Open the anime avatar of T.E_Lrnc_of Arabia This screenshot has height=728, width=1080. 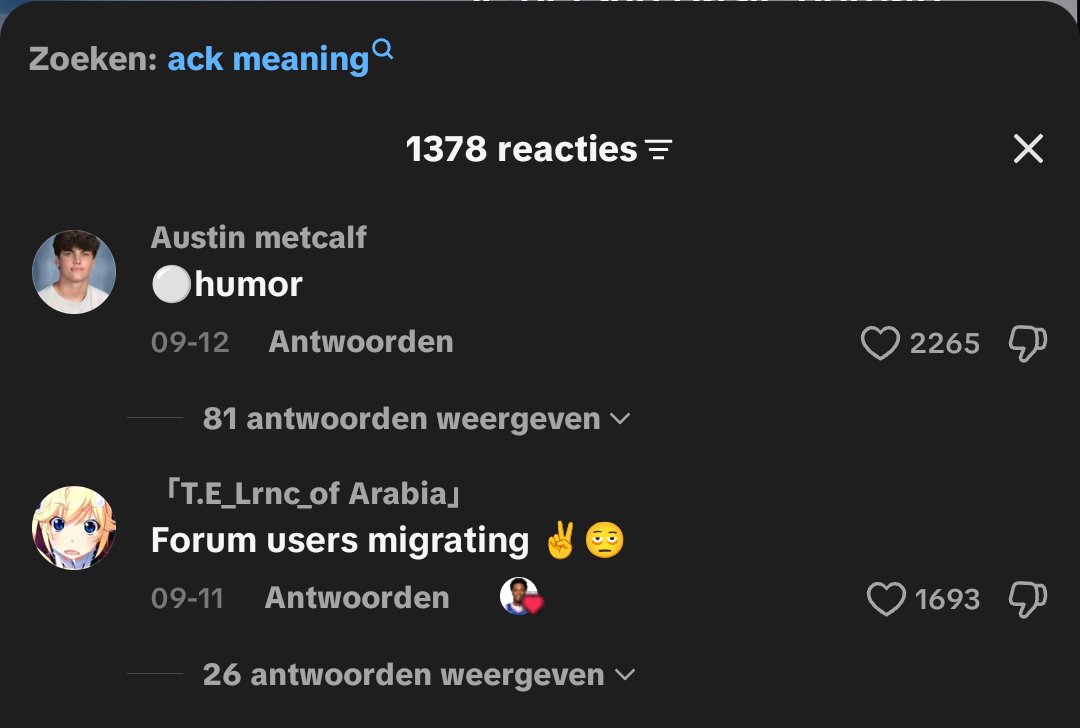click(x=74, y=528)
